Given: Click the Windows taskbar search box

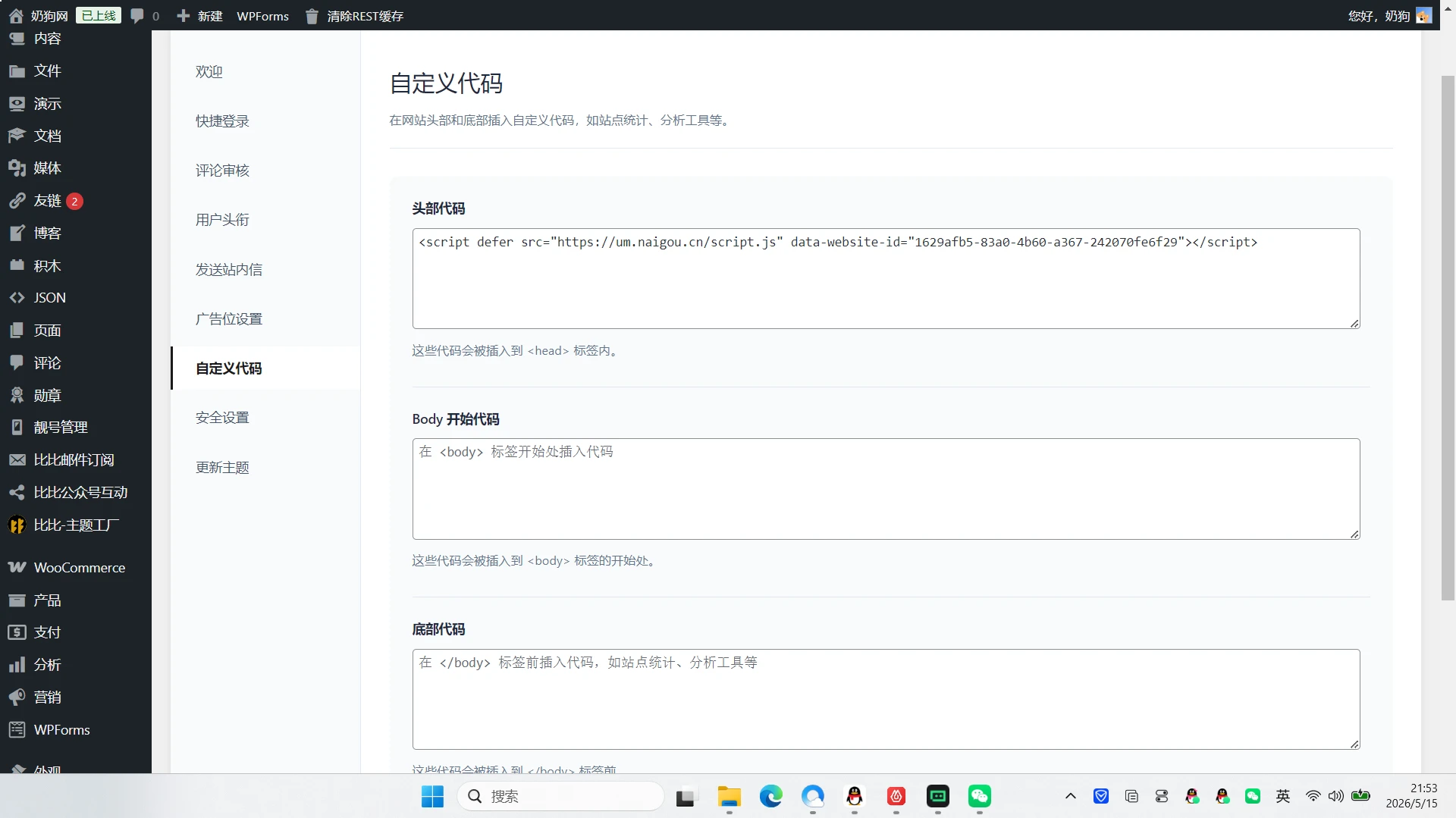Looking at the screenshot, I should 561,796.
